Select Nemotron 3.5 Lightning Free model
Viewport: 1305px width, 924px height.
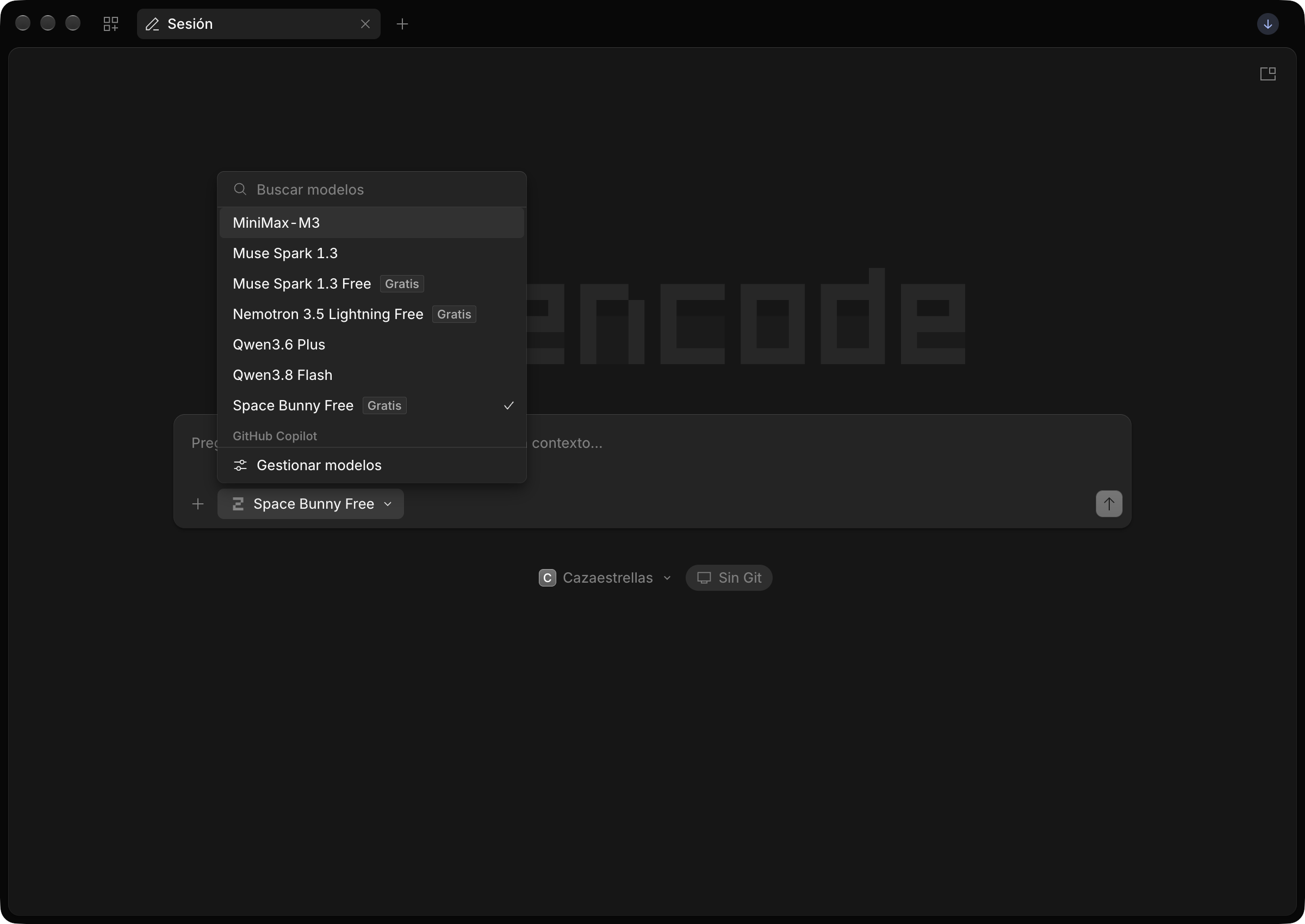click(371, 314)
